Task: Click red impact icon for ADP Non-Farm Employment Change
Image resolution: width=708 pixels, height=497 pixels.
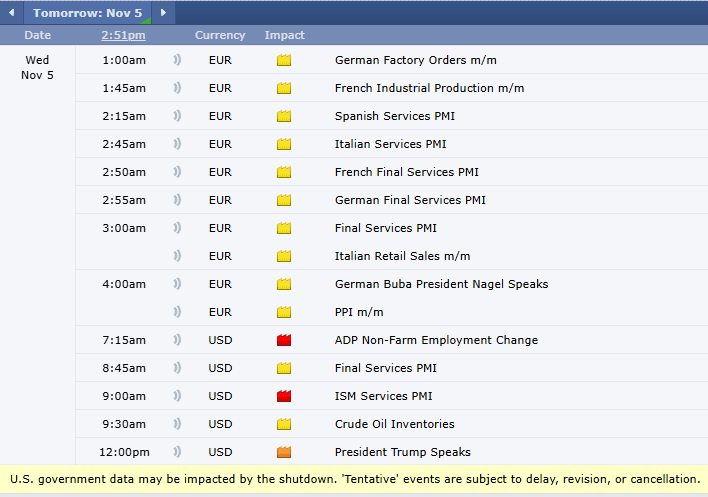Action: [284, 340]
